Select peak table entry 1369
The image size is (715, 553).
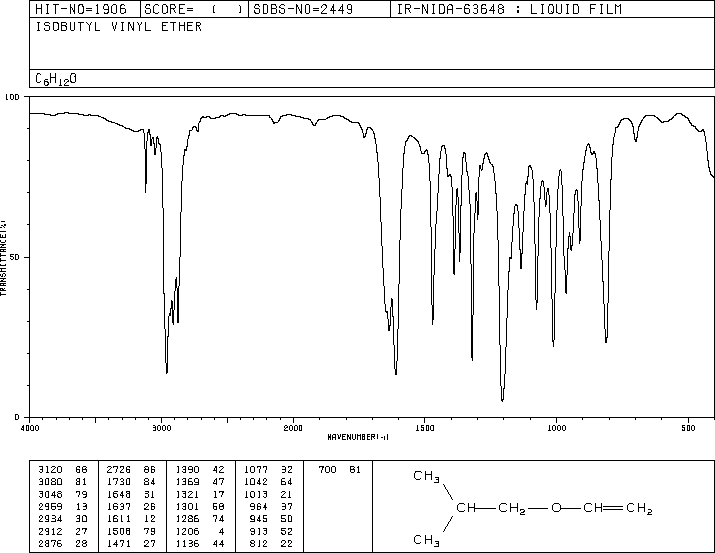pyautogui.click(x=187, y=482)
